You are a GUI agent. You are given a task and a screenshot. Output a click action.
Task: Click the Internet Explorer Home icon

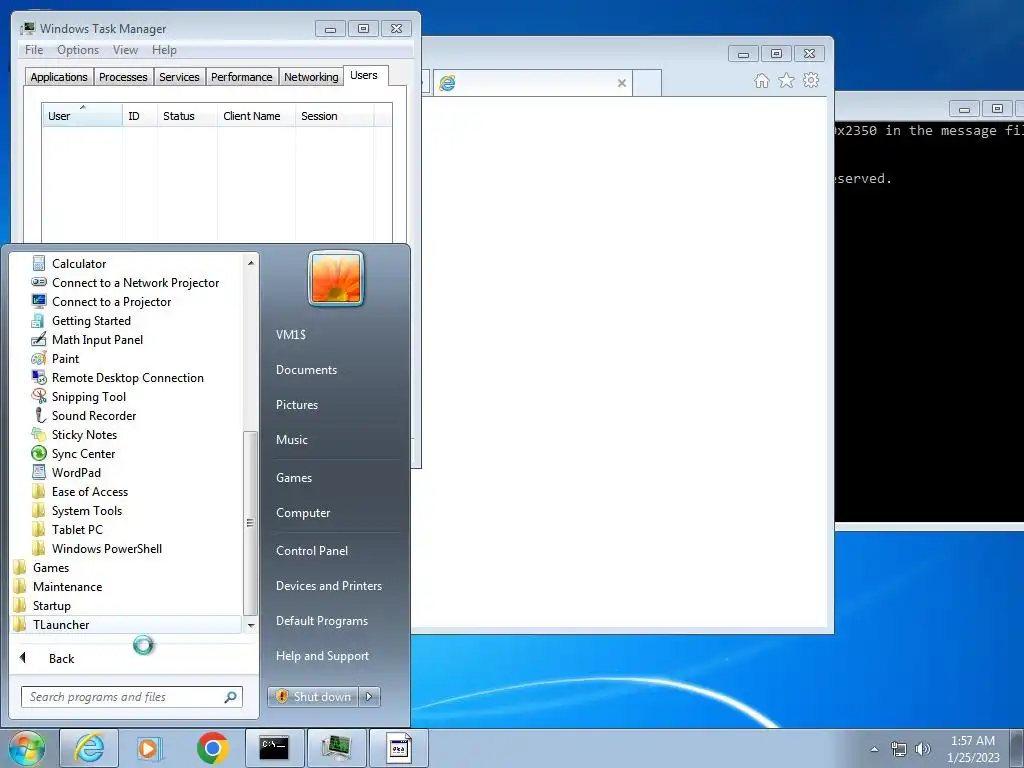pyautogui.click(x=761, y=81)
